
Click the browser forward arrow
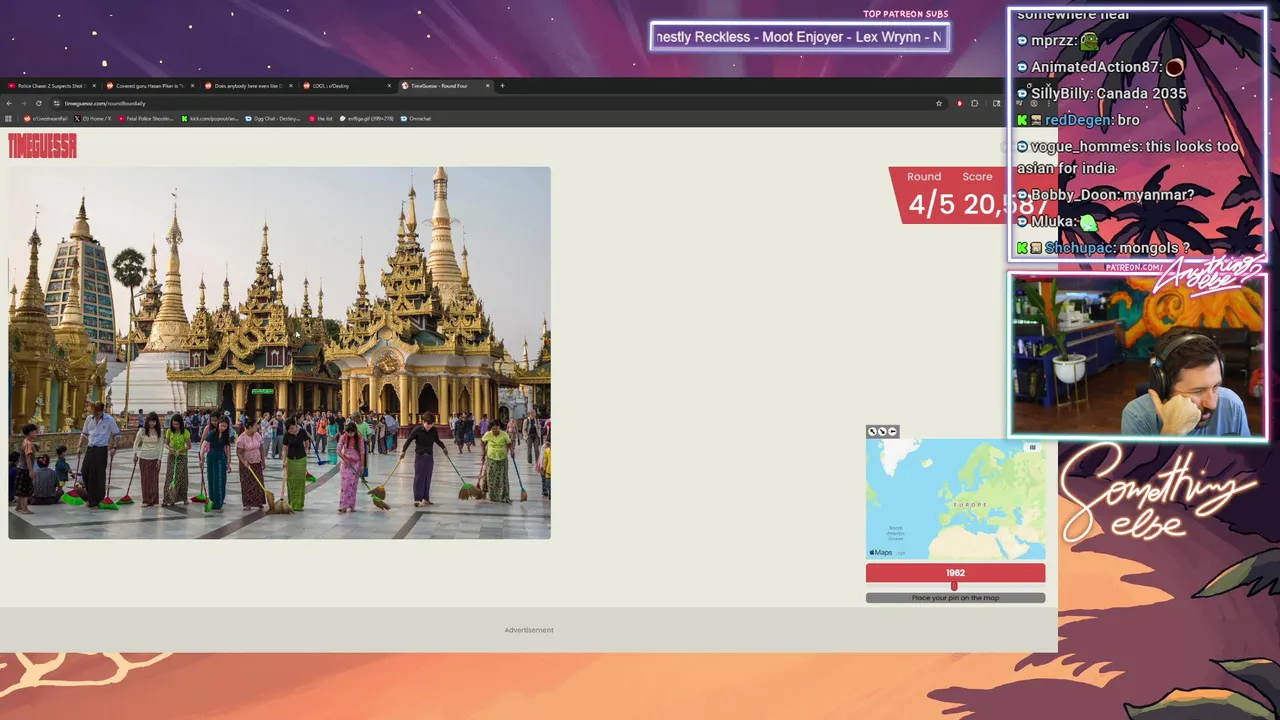[23, 103]
